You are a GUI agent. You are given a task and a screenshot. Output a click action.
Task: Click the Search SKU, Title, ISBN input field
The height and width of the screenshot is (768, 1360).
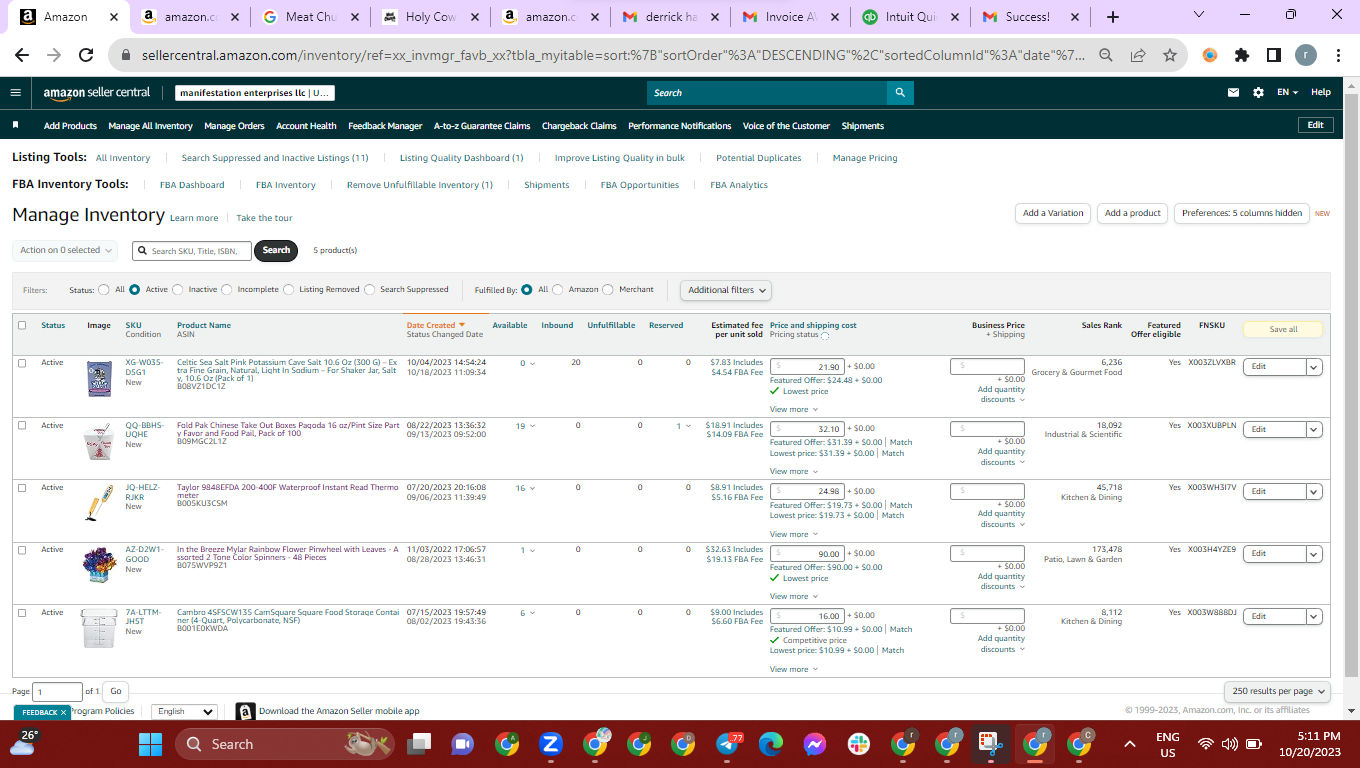pos(192,251)
